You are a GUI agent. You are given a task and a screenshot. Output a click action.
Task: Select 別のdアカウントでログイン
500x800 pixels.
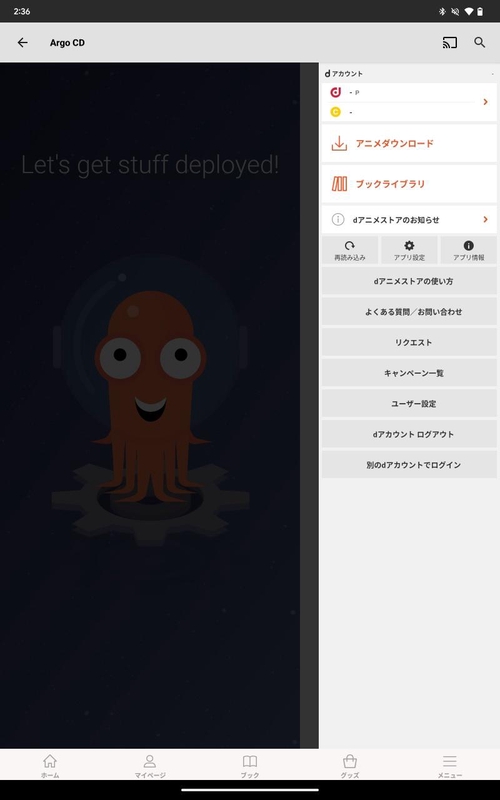(x=409, y=465)
